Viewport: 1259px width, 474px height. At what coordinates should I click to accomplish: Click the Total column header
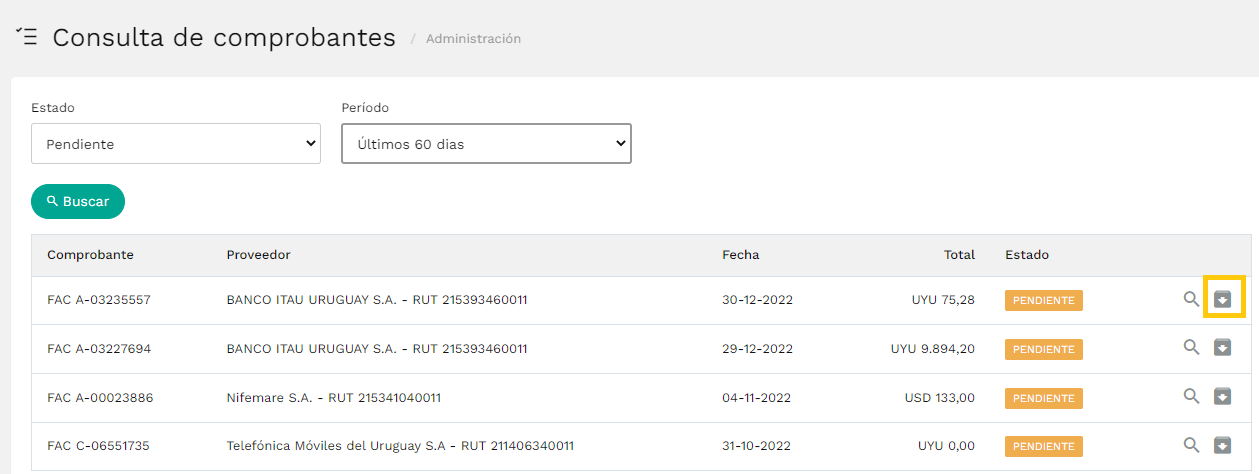click(959, 255)
